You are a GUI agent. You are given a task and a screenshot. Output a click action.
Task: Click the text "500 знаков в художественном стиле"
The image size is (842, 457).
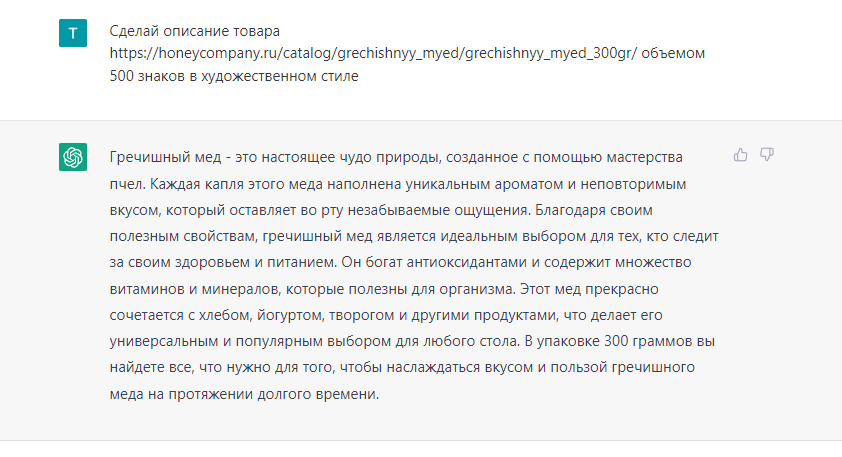(x=234, y=76)
